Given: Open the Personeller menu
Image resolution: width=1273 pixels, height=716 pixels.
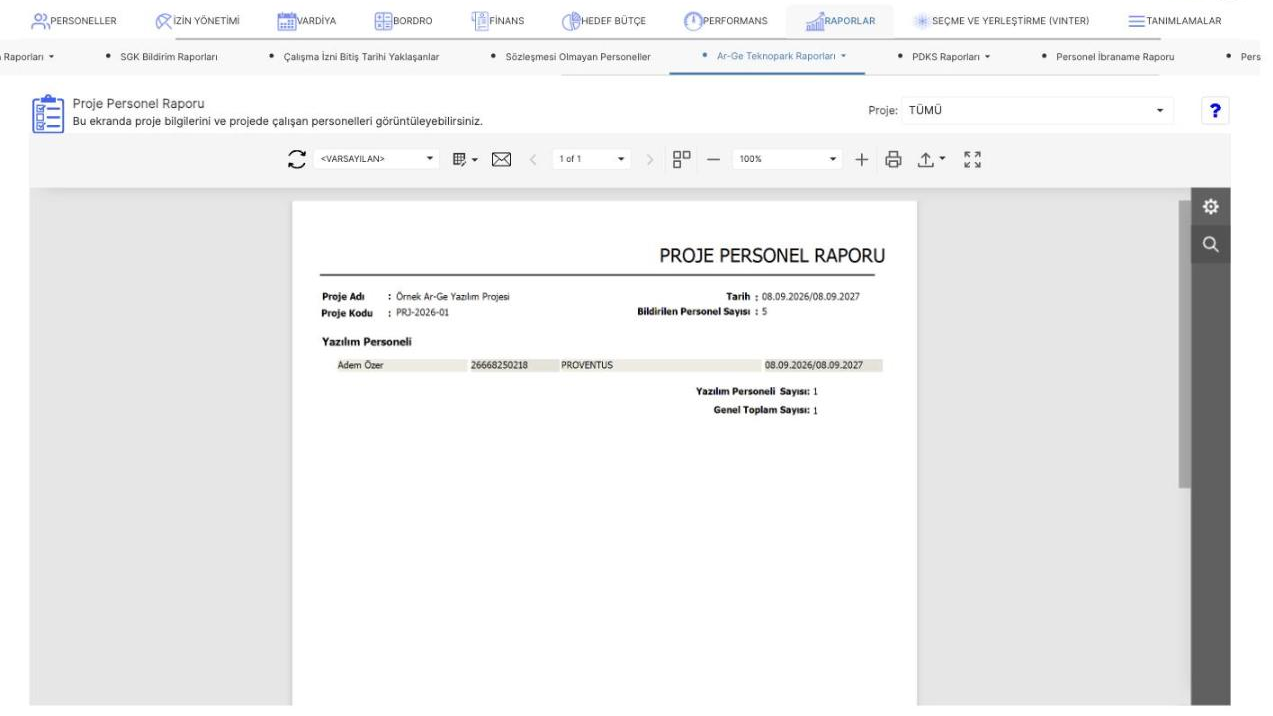Looking at the screenshot, I should click(76, 20).
